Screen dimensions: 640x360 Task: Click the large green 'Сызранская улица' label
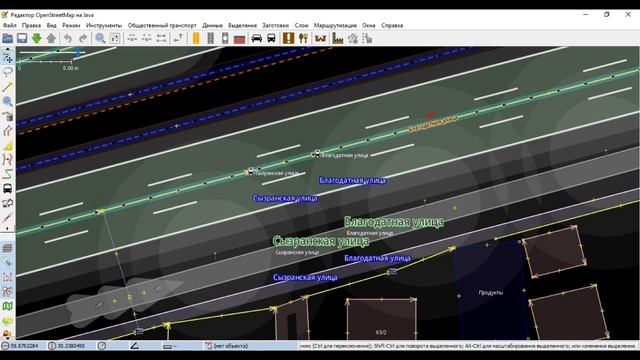pyautogui.click(x=321, y=241)
